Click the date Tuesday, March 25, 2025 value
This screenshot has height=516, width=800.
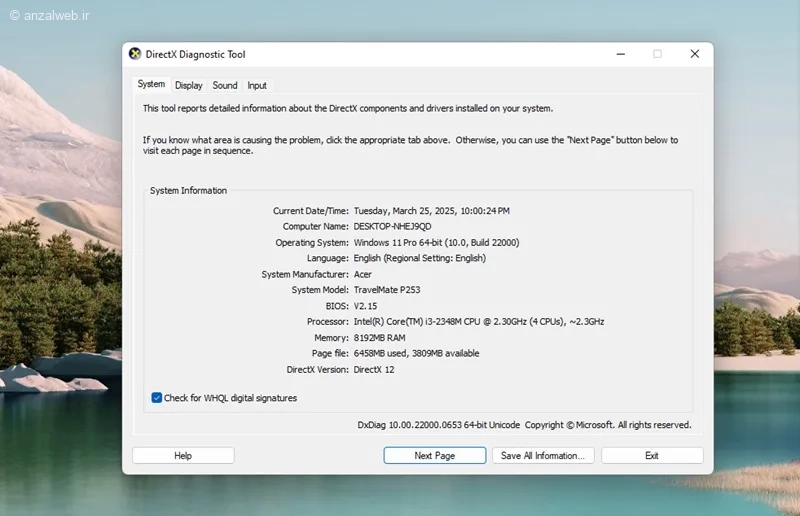coord(432,211)
